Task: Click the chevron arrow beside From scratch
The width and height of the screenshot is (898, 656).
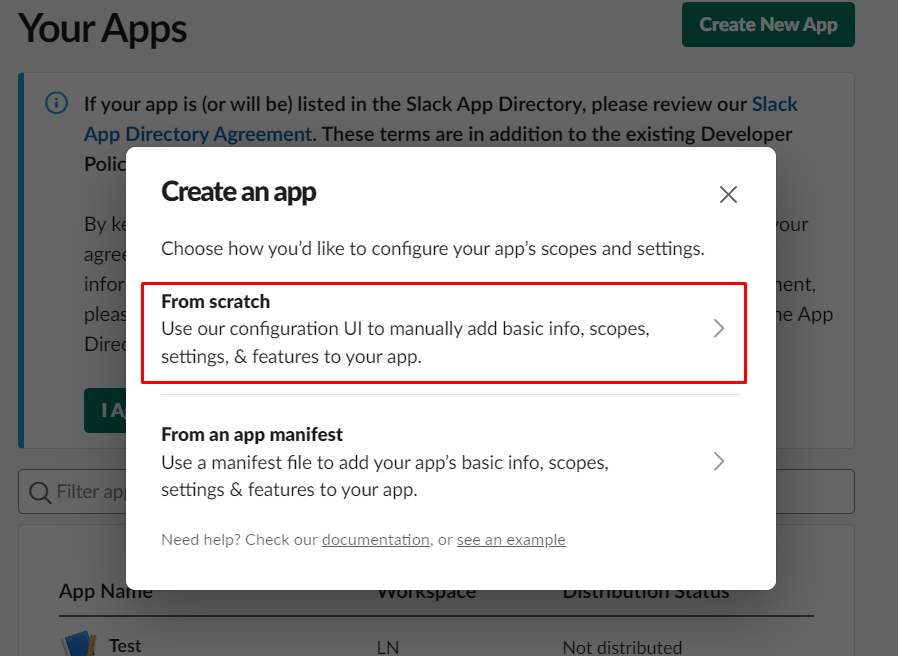Action: (718, 329)
